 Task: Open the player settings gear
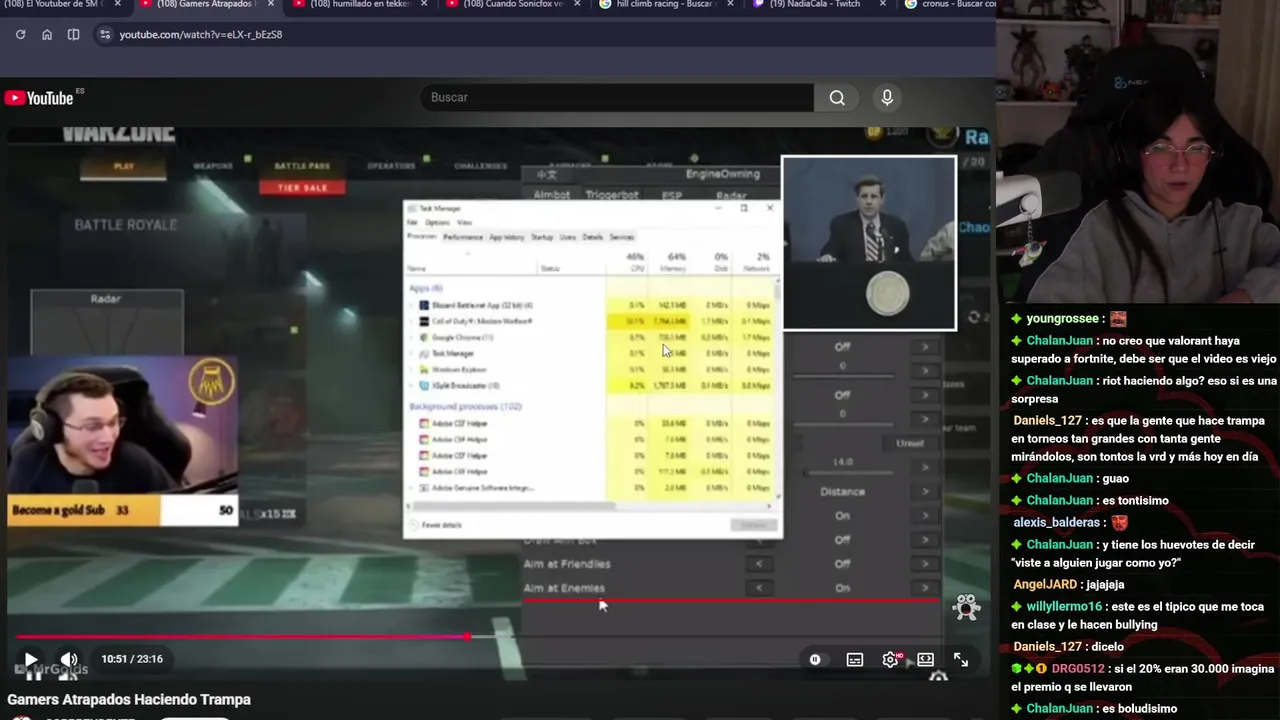(890, 659)
